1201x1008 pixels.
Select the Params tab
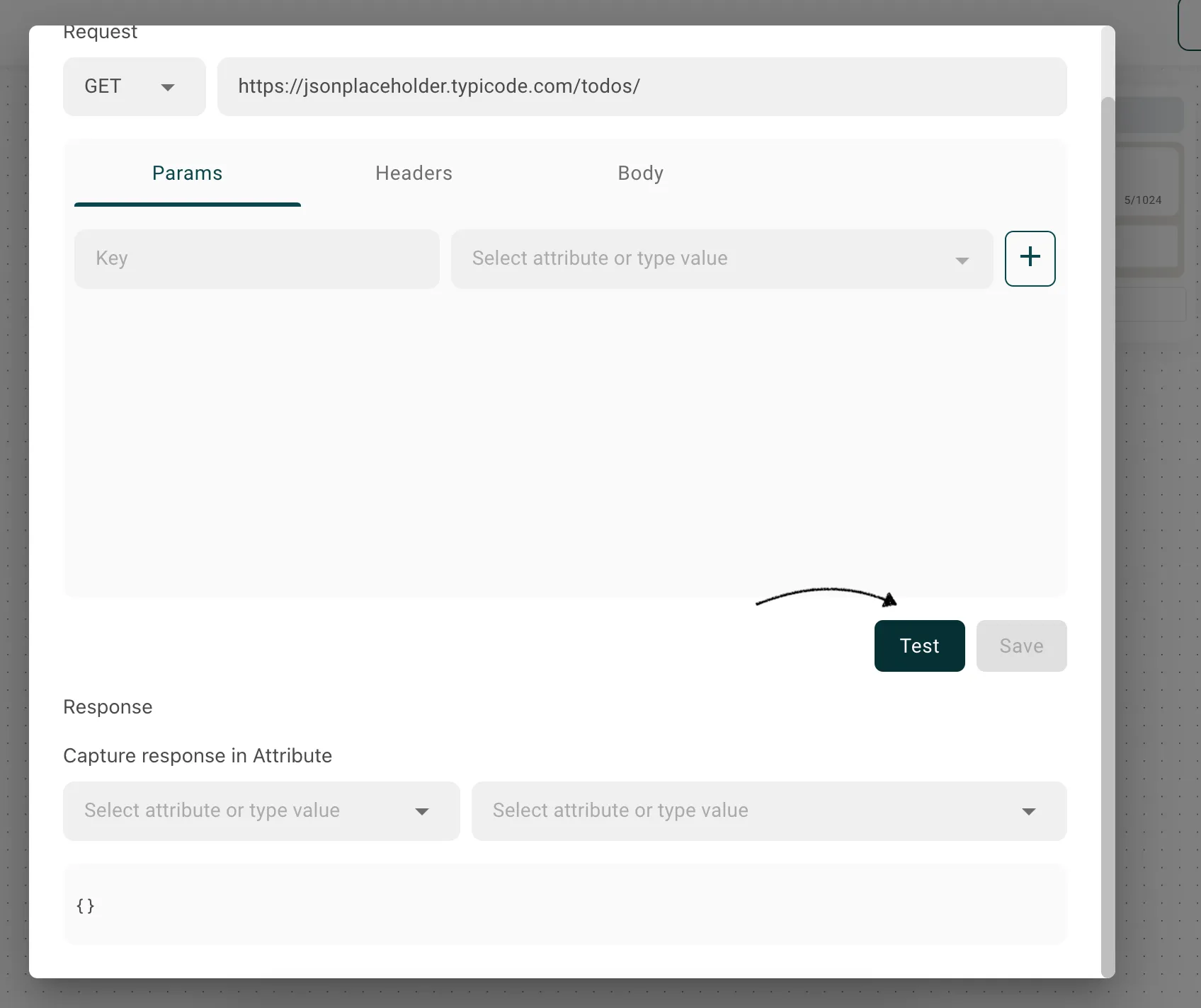[187, 173]
